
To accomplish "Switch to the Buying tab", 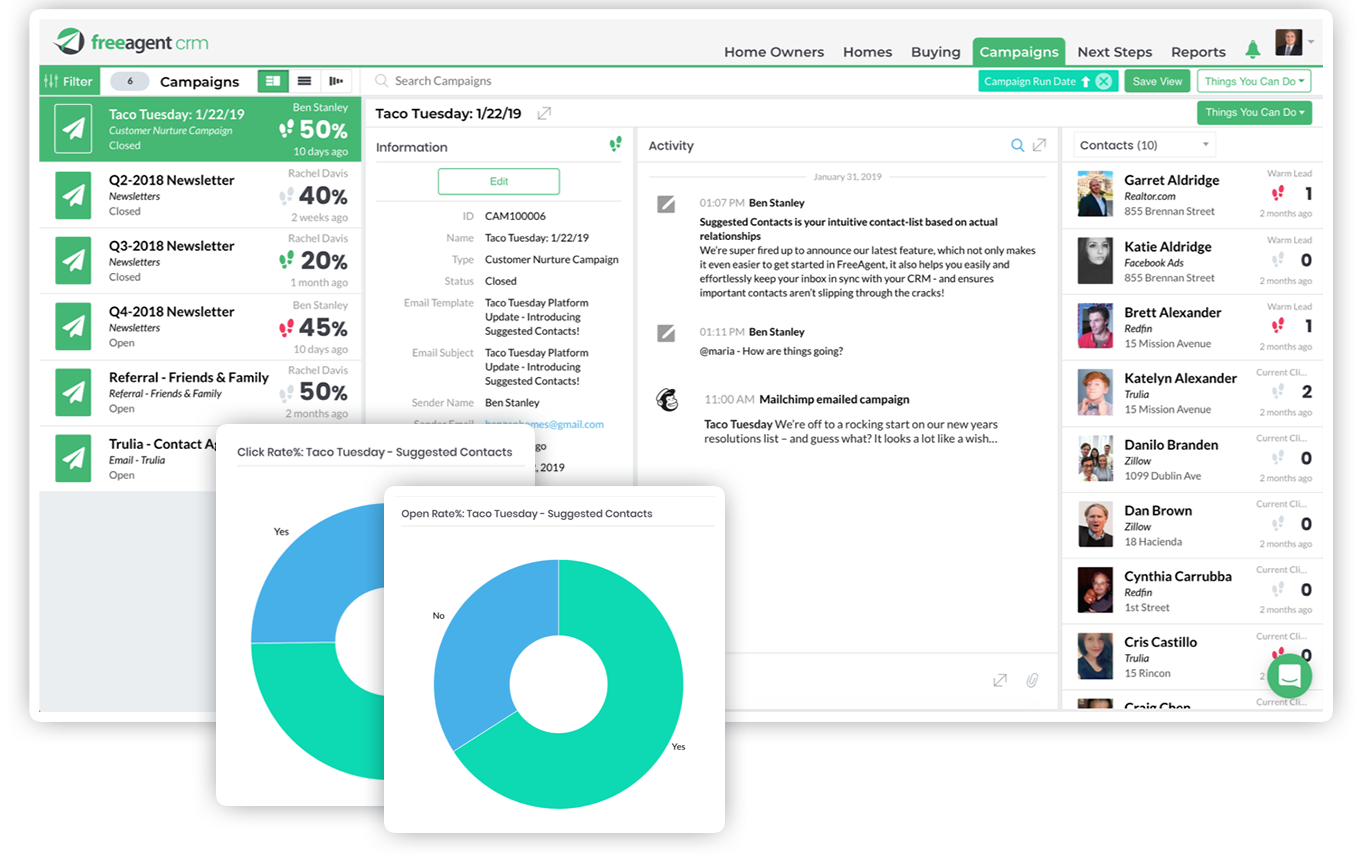I will point(936,52).
